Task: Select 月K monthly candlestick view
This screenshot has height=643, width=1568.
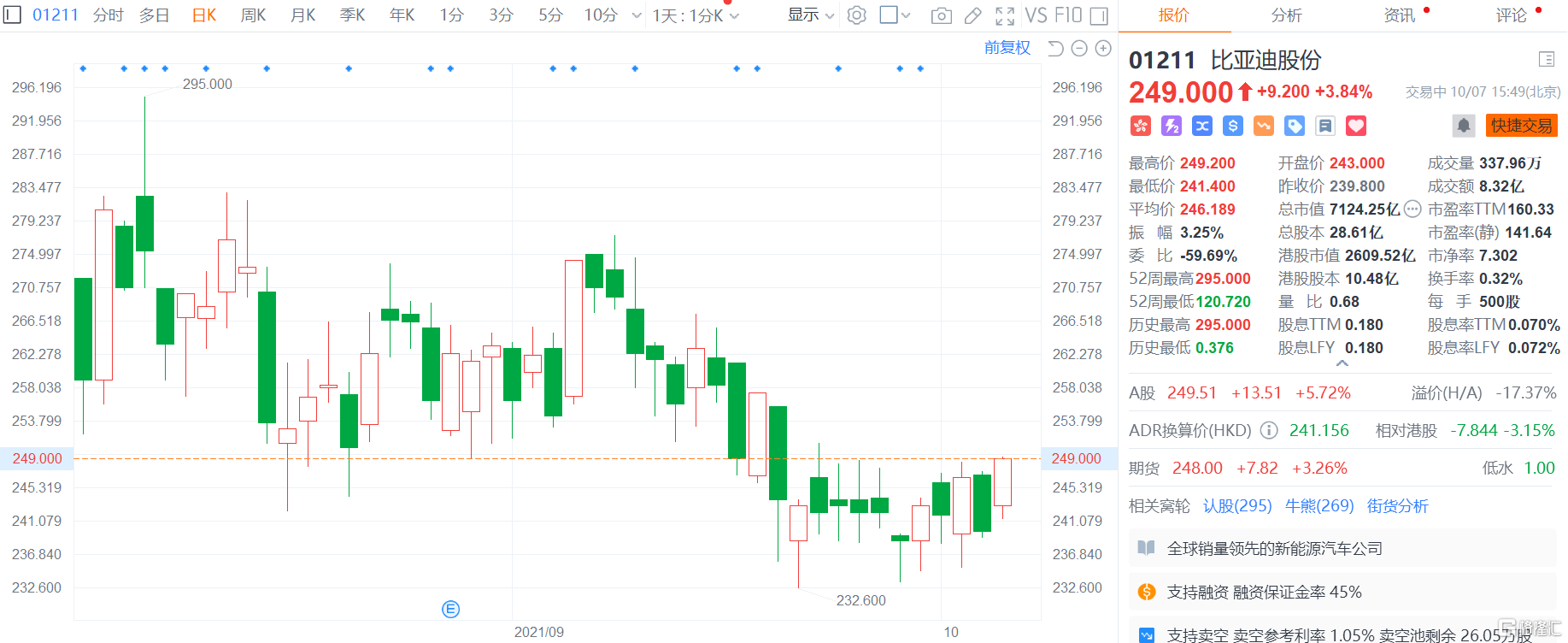Action: (x=303, y=15)
